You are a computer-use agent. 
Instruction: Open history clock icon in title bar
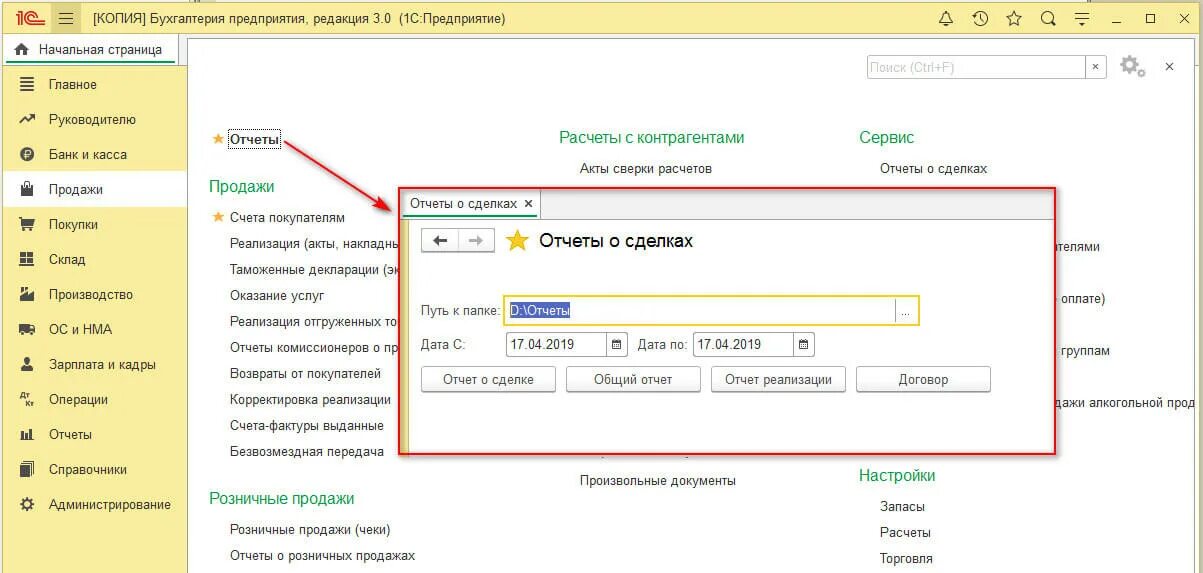[x=980, y=19]
